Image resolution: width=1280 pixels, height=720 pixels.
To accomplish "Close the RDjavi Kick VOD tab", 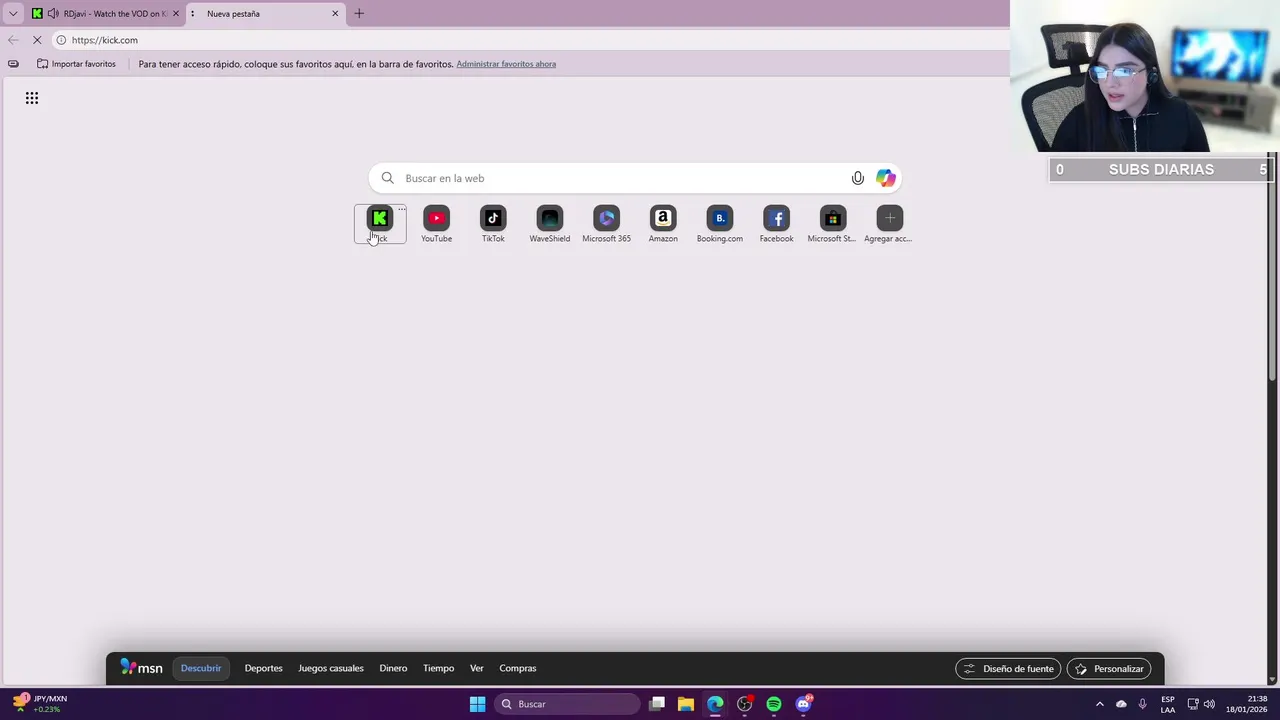I will coord(176,14).
